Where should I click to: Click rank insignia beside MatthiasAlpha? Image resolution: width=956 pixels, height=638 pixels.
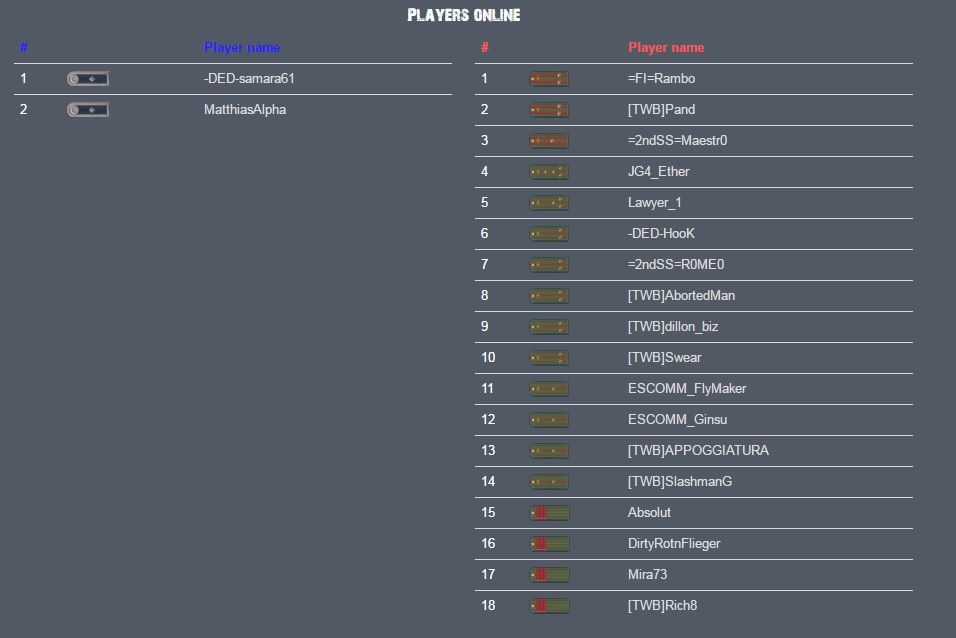tap(88, 110)
